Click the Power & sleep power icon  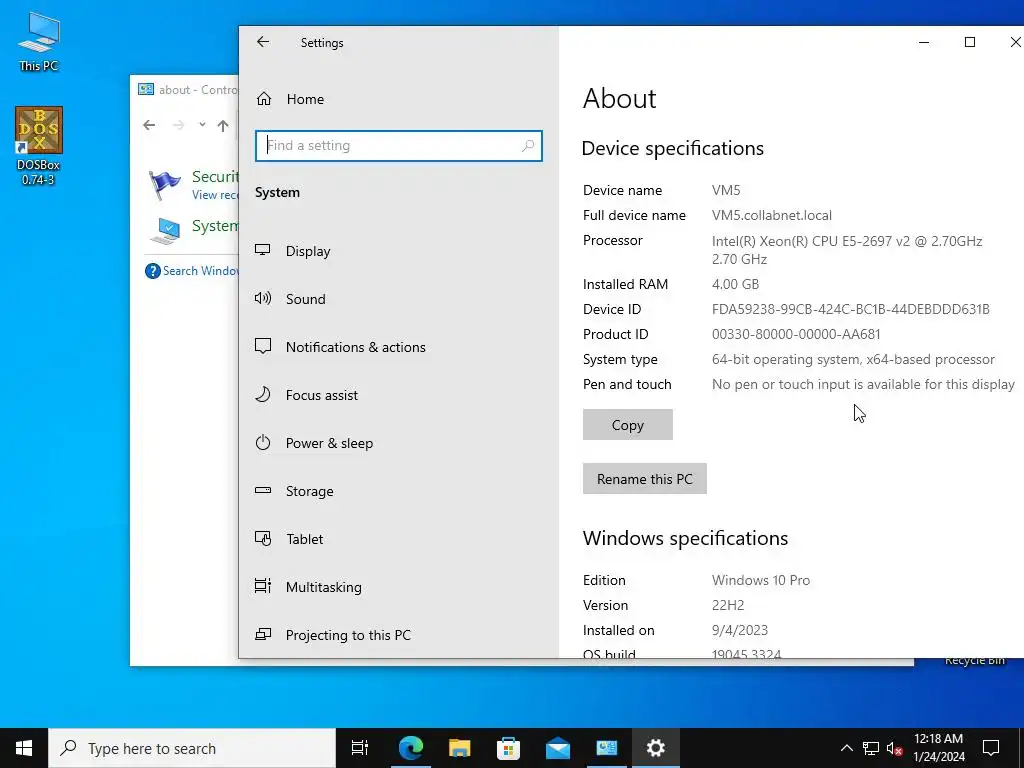[x=263, y=443]
